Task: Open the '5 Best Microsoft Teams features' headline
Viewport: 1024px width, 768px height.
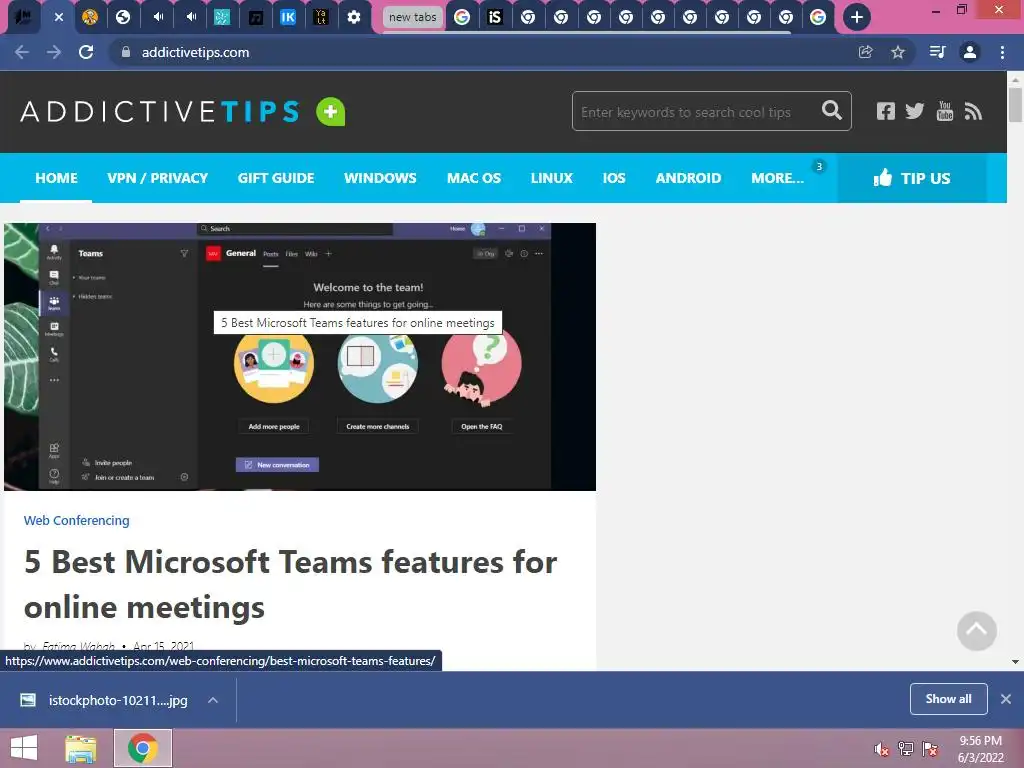Action: tap(291, 584)
